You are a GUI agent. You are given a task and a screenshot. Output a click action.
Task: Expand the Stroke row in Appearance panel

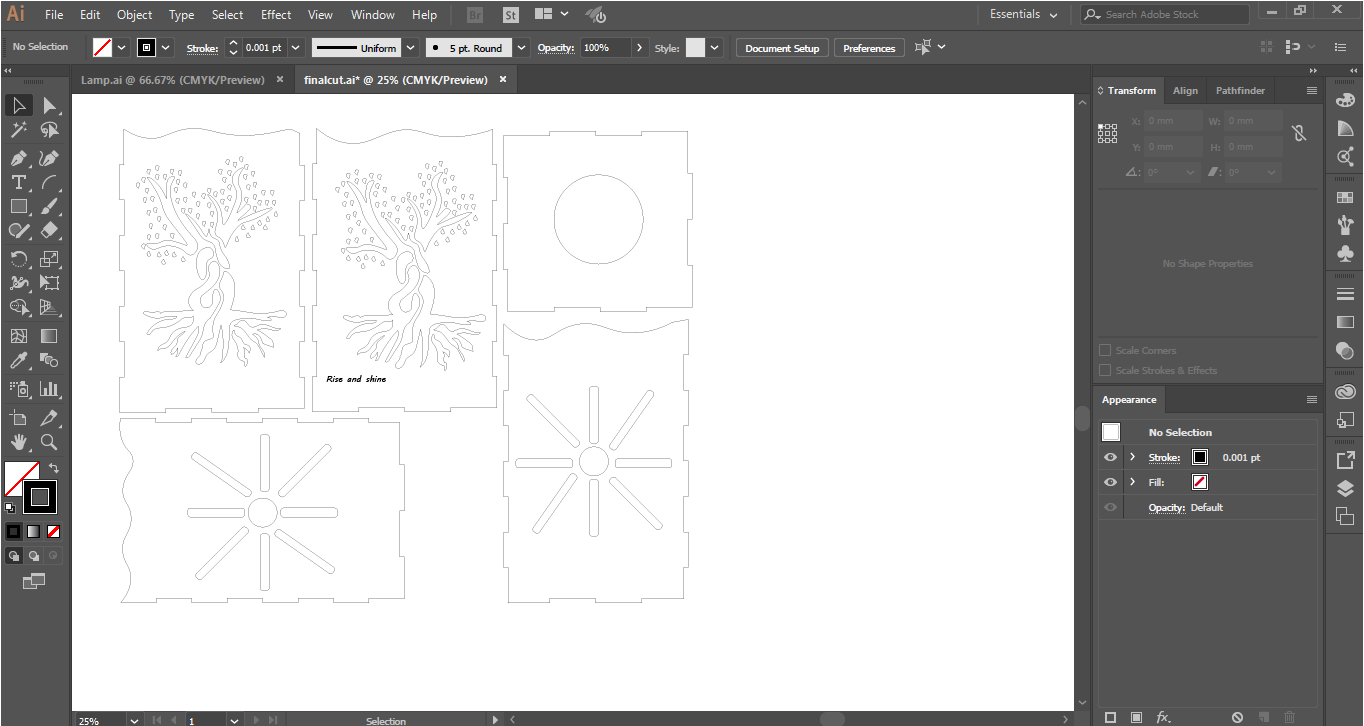tap(1132, 457)
